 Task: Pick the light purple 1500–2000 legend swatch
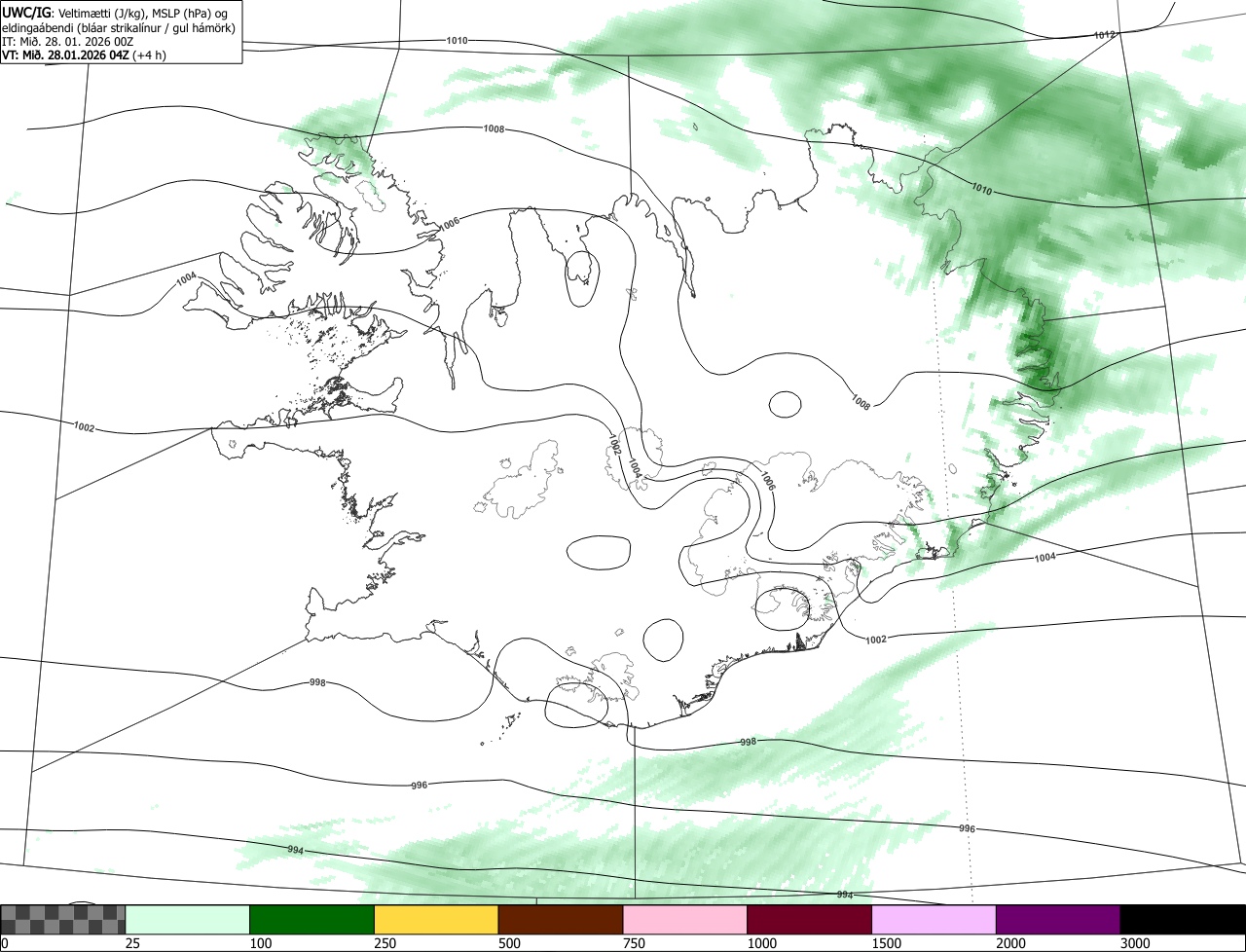coord(934,920)
